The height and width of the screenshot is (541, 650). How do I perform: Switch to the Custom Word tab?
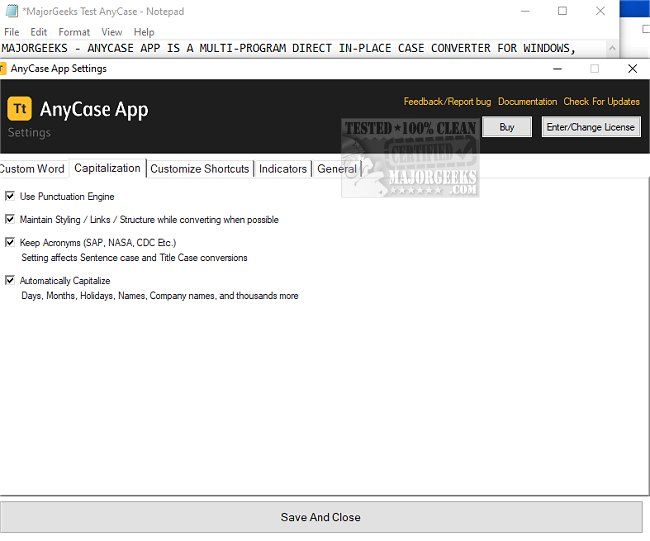[x=33, y=169]
